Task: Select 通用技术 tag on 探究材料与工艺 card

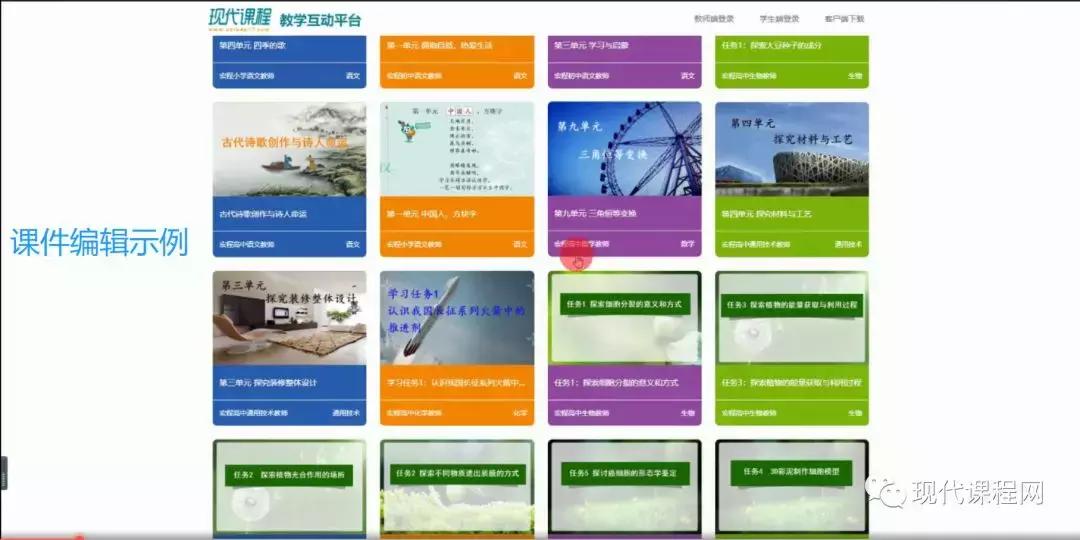Action: 849,244
